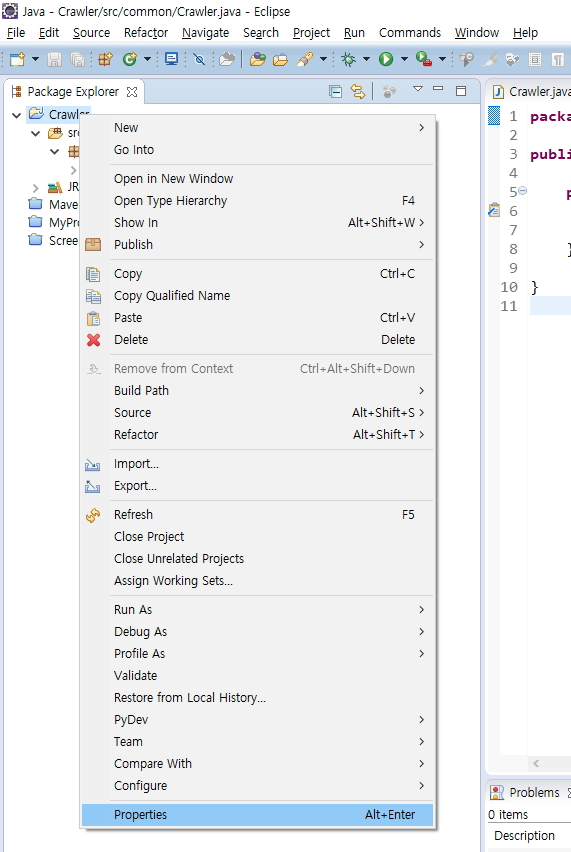
Task: Open the Navigate menu
Action: pyautogui.click(x=205, y=33)
